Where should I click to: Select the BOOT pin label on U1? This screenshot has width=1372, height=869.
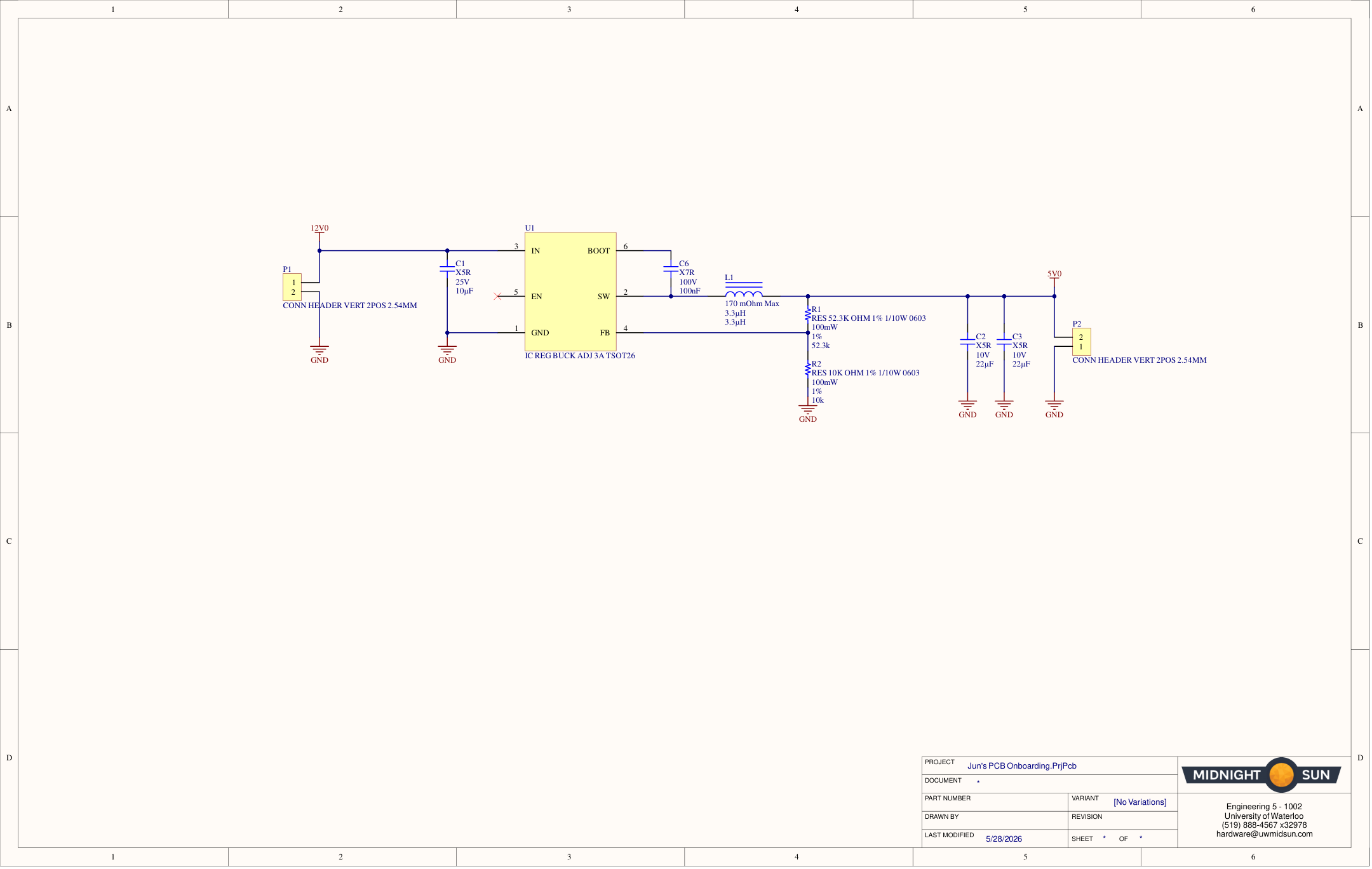point(598,251)
